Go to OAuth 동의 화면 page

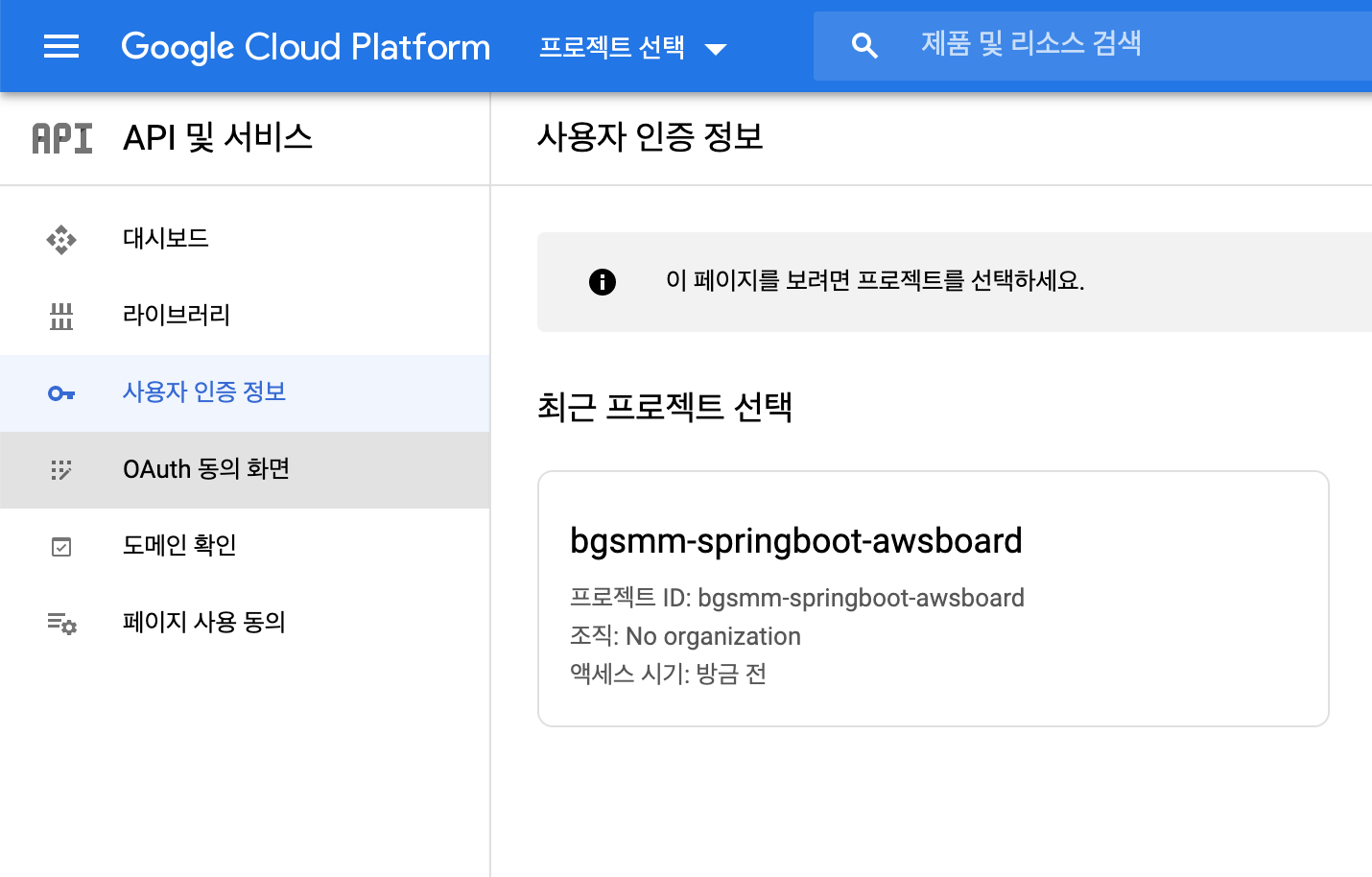[206, 469]
